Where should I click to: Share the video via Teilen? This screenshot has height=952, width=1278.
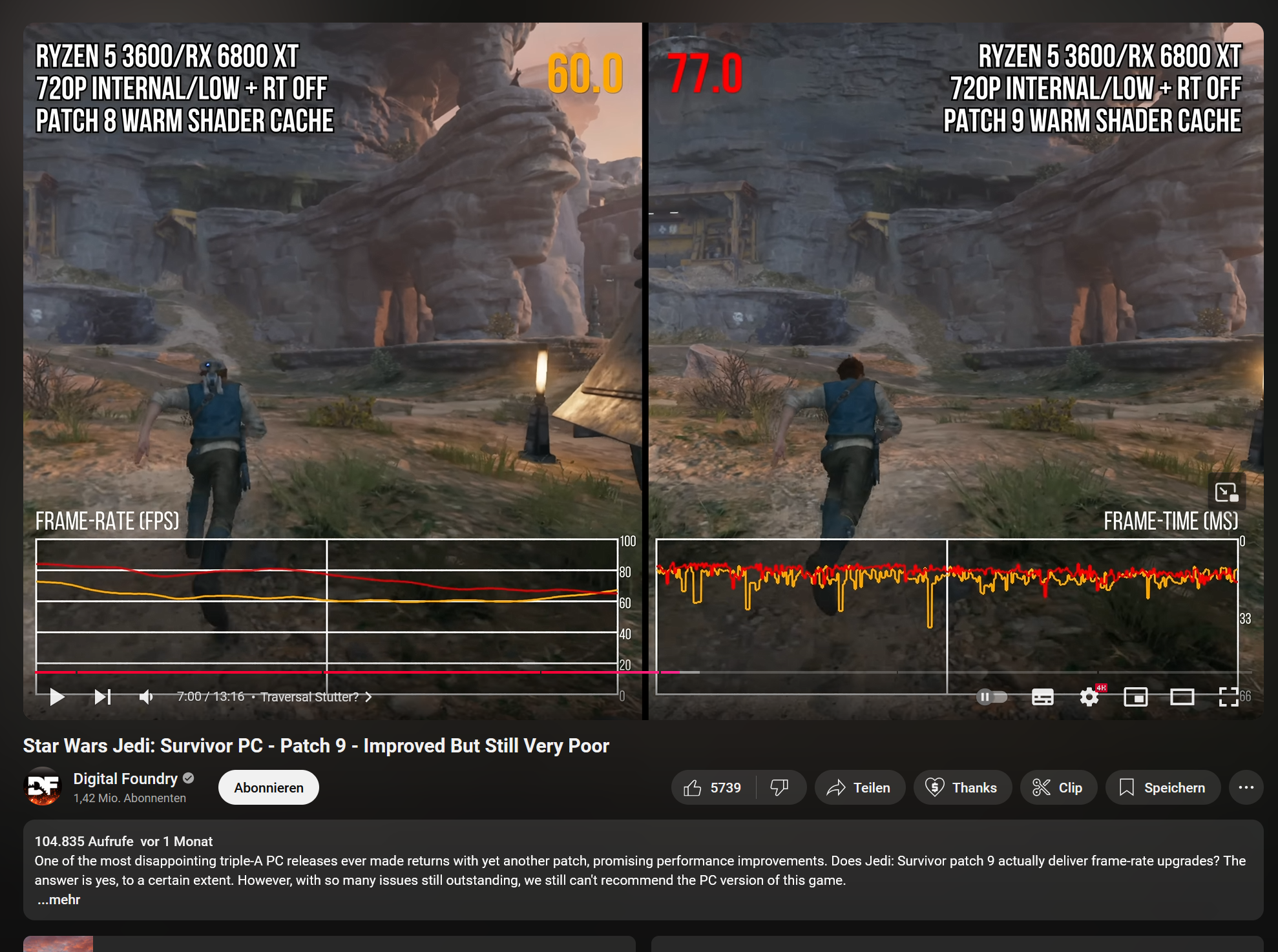pos(859,788)
